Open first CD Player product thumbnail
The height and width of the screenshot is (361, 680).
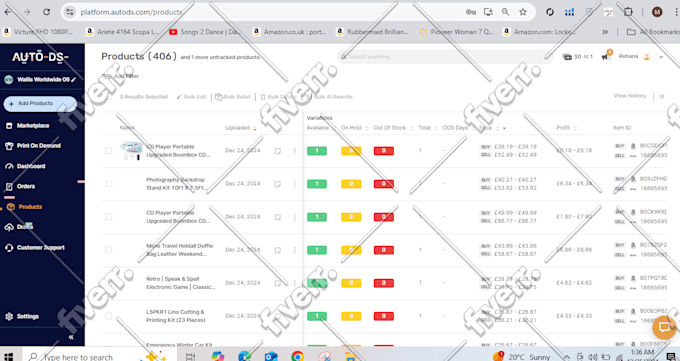pyautogui.click(x=131, y=151)
